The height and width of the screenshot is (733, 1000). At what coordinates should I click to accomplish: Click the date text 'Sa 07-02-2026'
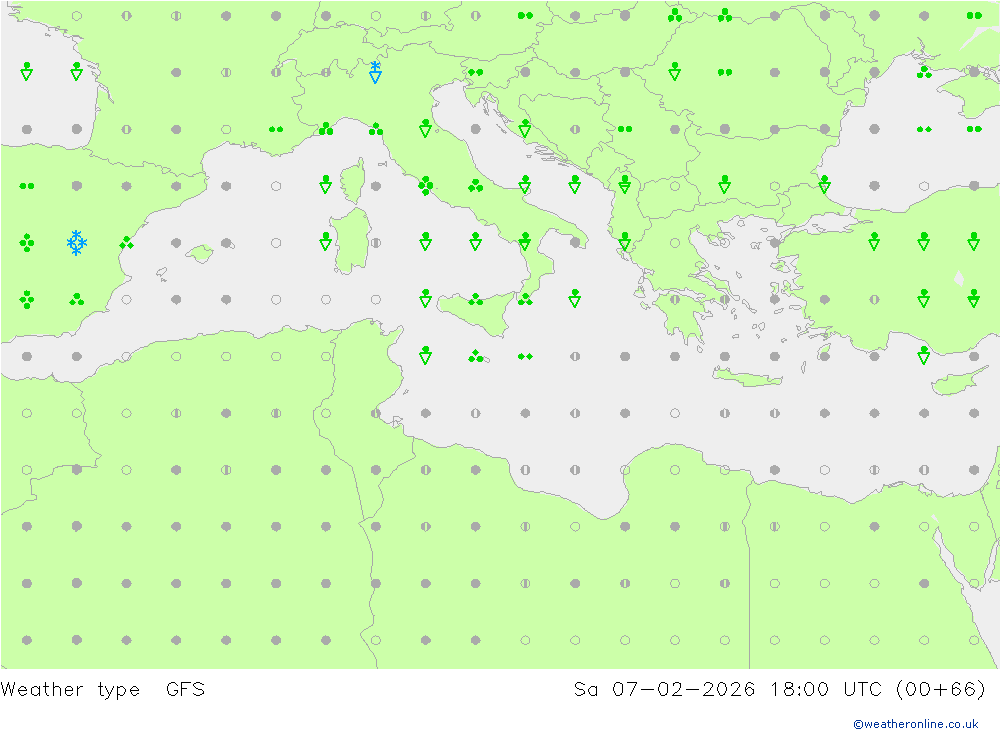pos(665,690)
